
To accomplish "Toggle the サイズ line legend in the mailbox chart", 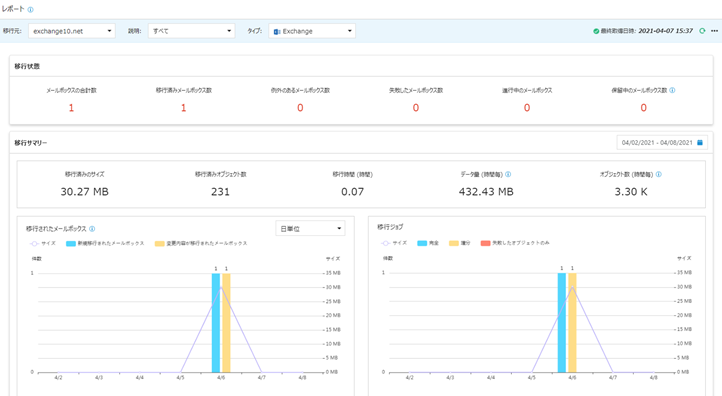I will click(x=42, y=243).
